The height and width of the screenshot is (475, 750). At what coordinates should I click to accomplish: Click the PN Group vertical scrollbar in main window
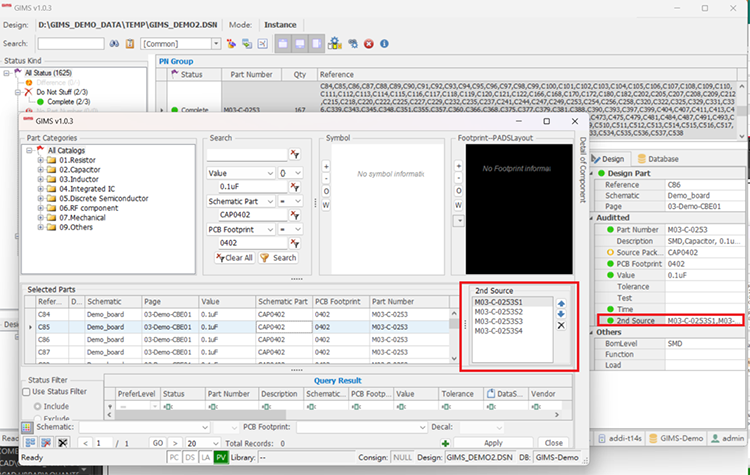[741, 111]
